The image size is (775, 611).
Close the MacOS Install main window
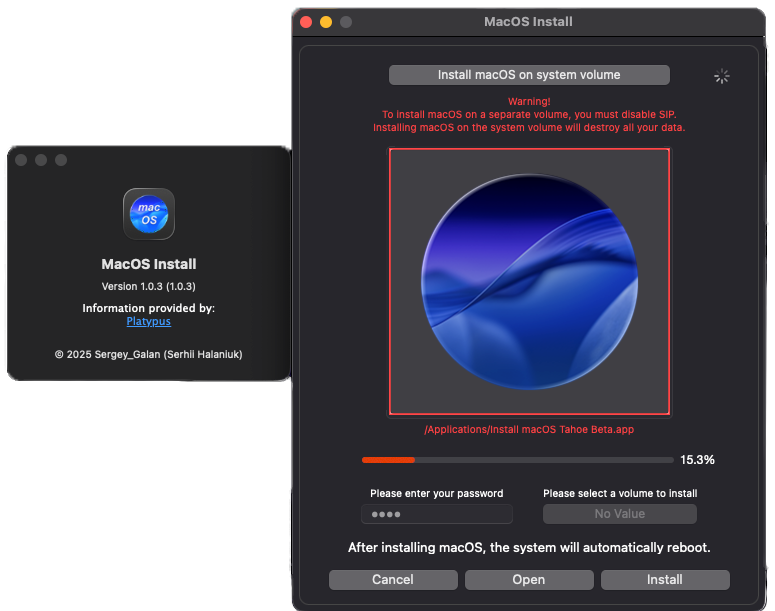pyautogui.click(x=306, y=22)
